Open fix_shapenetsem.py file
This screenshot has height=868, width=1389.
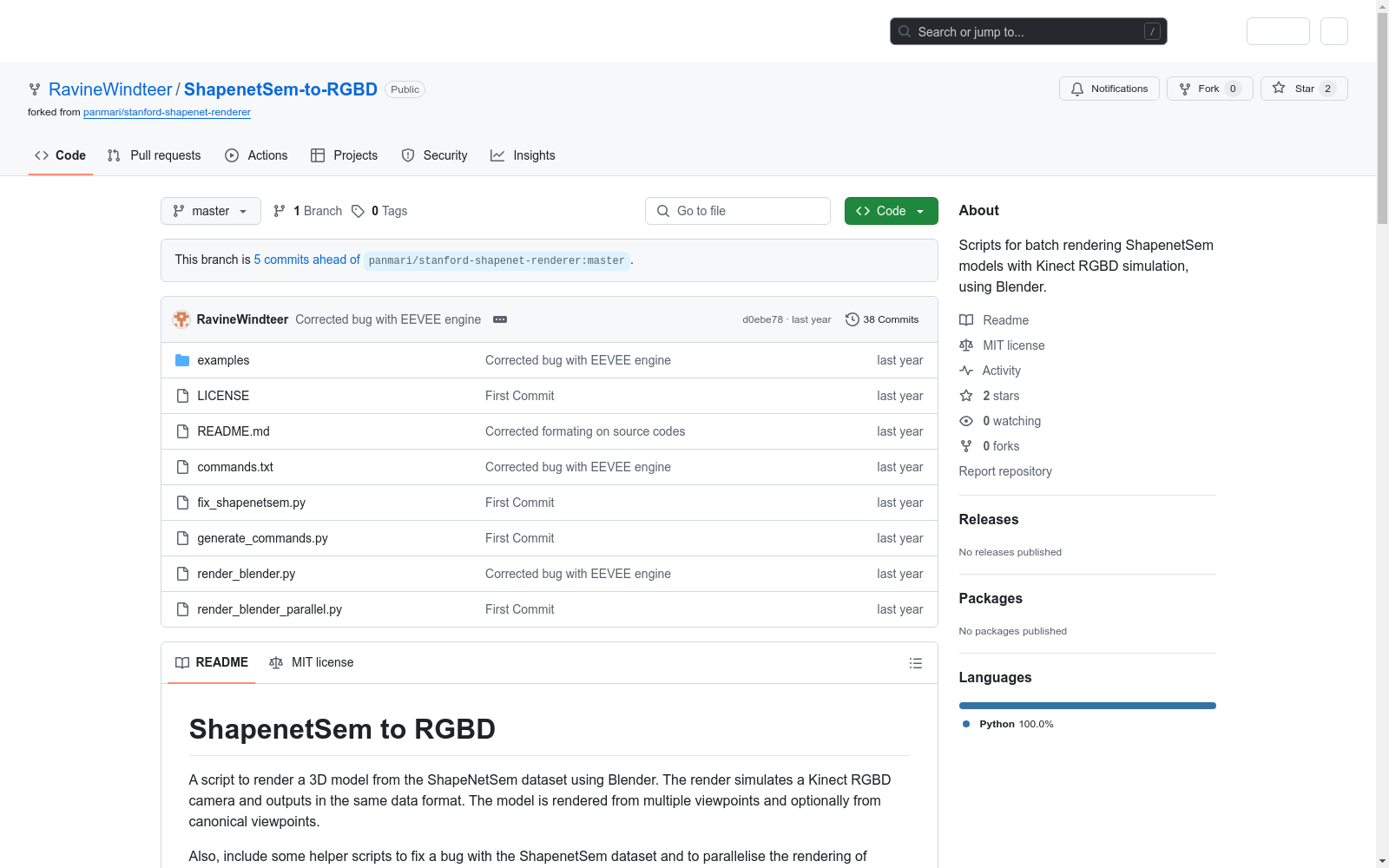tap(252, 503)
